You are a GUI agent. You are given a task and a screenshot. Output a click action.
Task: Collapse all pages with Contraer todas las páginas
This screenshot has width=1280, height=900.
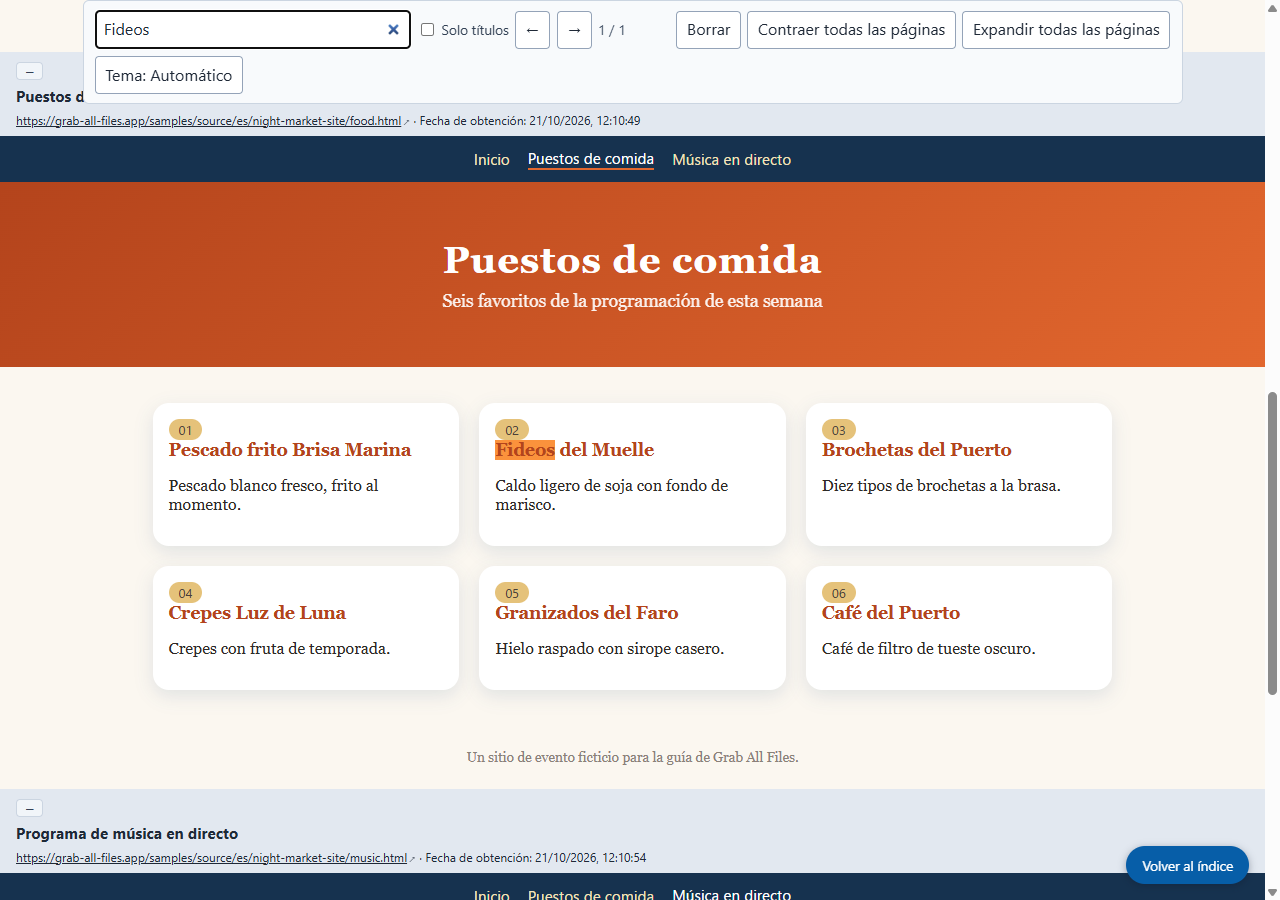(851, 30)
